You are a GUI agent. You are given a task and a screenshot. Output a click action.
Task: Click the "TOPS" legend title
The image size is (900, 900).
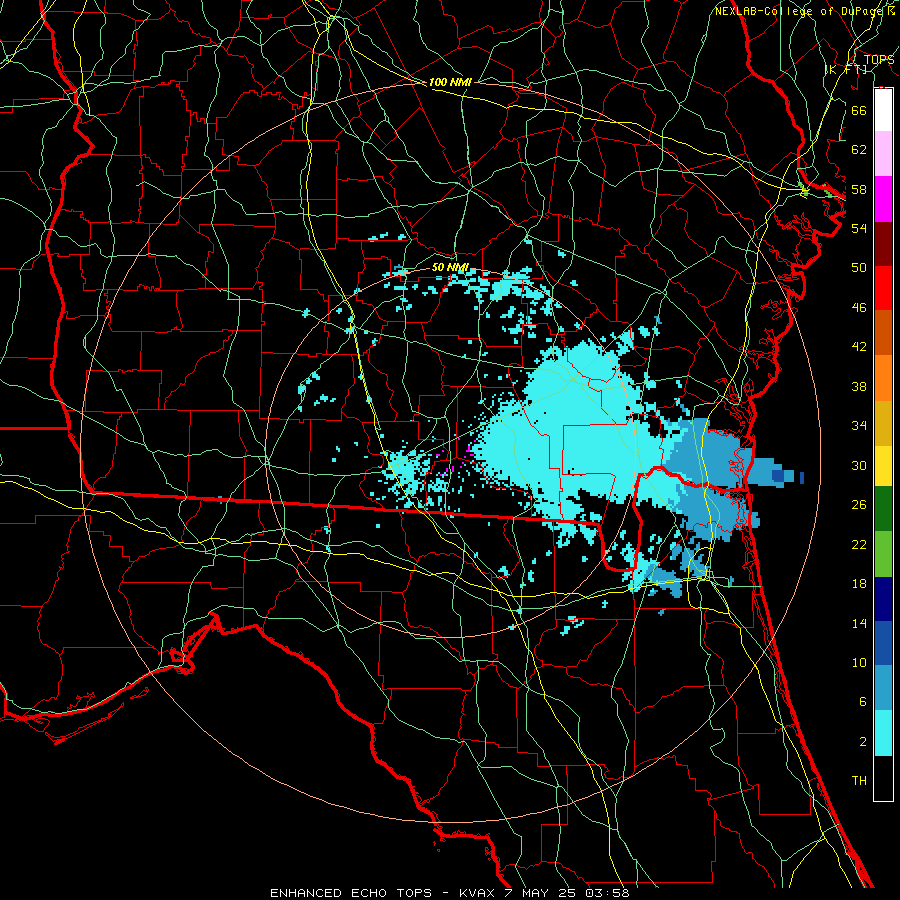point(879,59)
